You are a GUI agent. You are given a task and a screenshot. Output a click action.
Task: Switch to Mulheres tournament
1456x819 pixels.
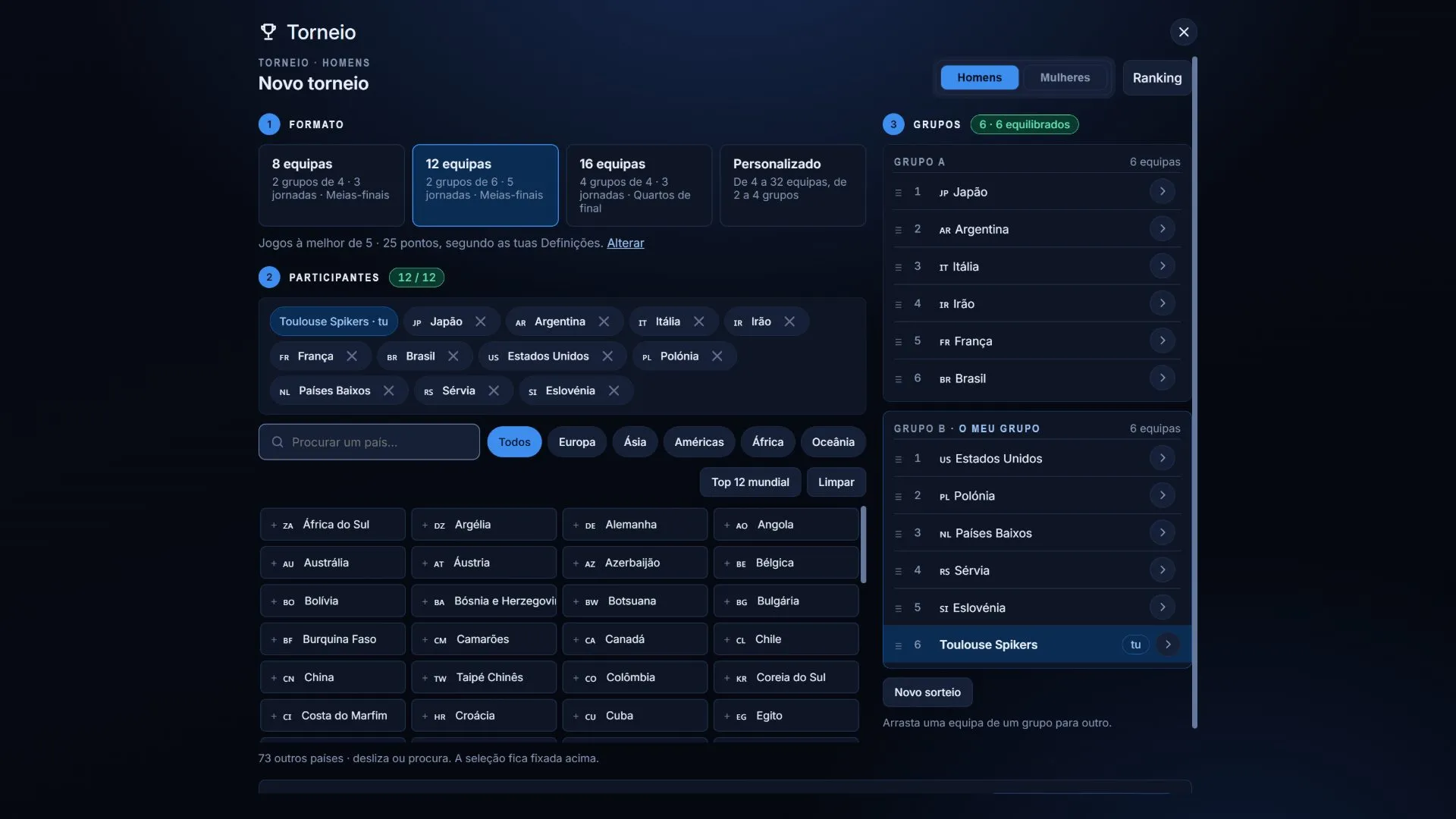(x=1065, y=77)
